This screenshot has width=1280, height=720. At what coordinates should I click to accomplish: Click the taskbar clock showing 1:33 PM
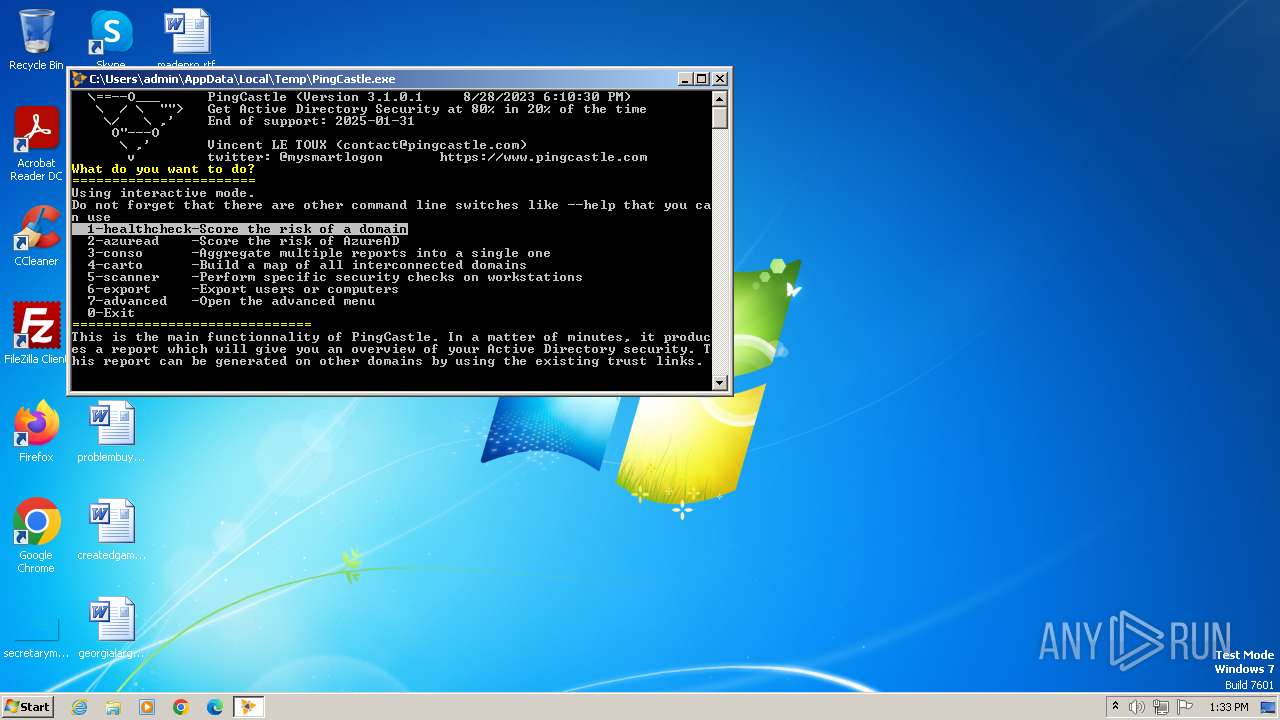(x=1229, y=707)
